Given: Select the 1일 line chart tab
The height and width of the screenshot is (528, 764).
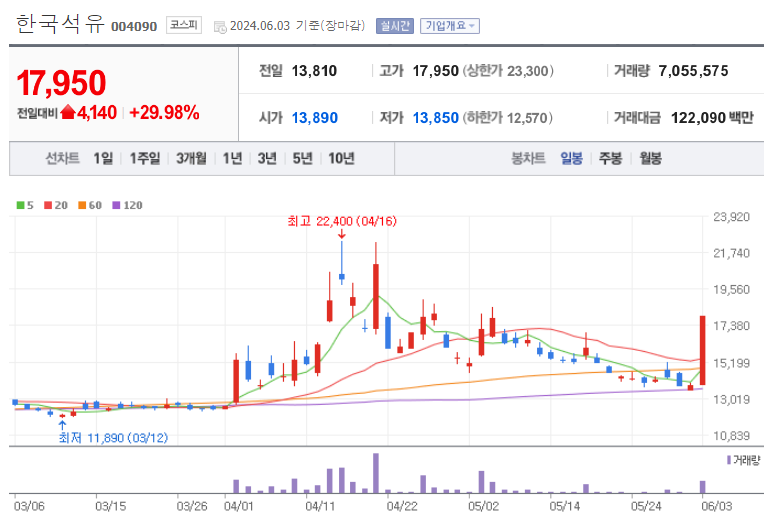Looking at the screenshot, I should [103, 158].
